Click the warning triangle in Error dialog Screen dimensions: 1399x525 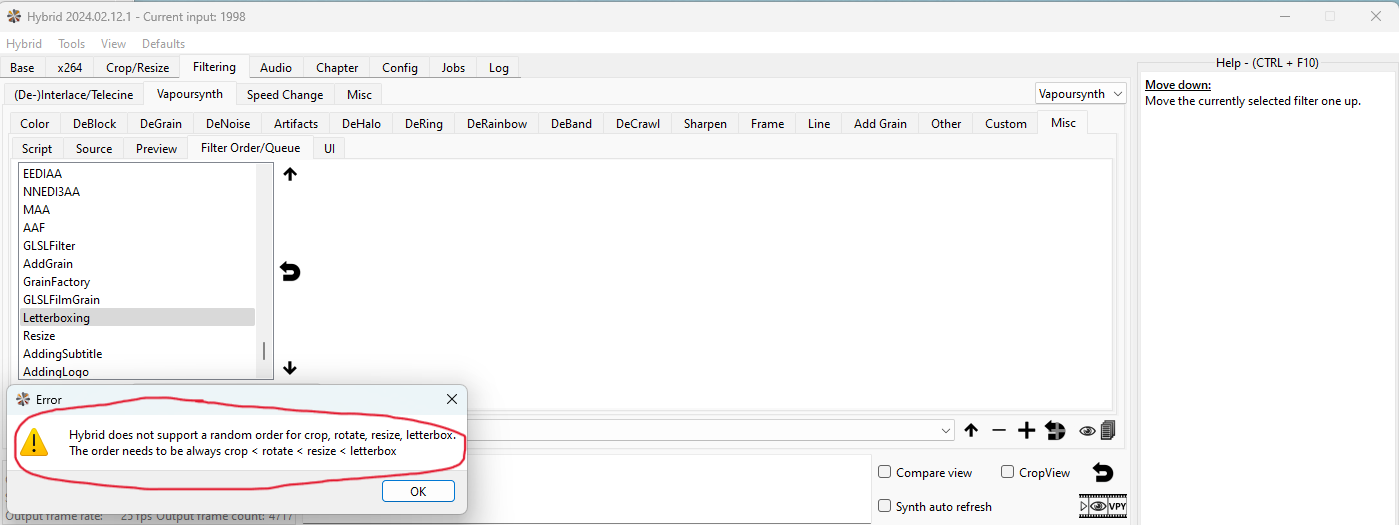[35, 441]
